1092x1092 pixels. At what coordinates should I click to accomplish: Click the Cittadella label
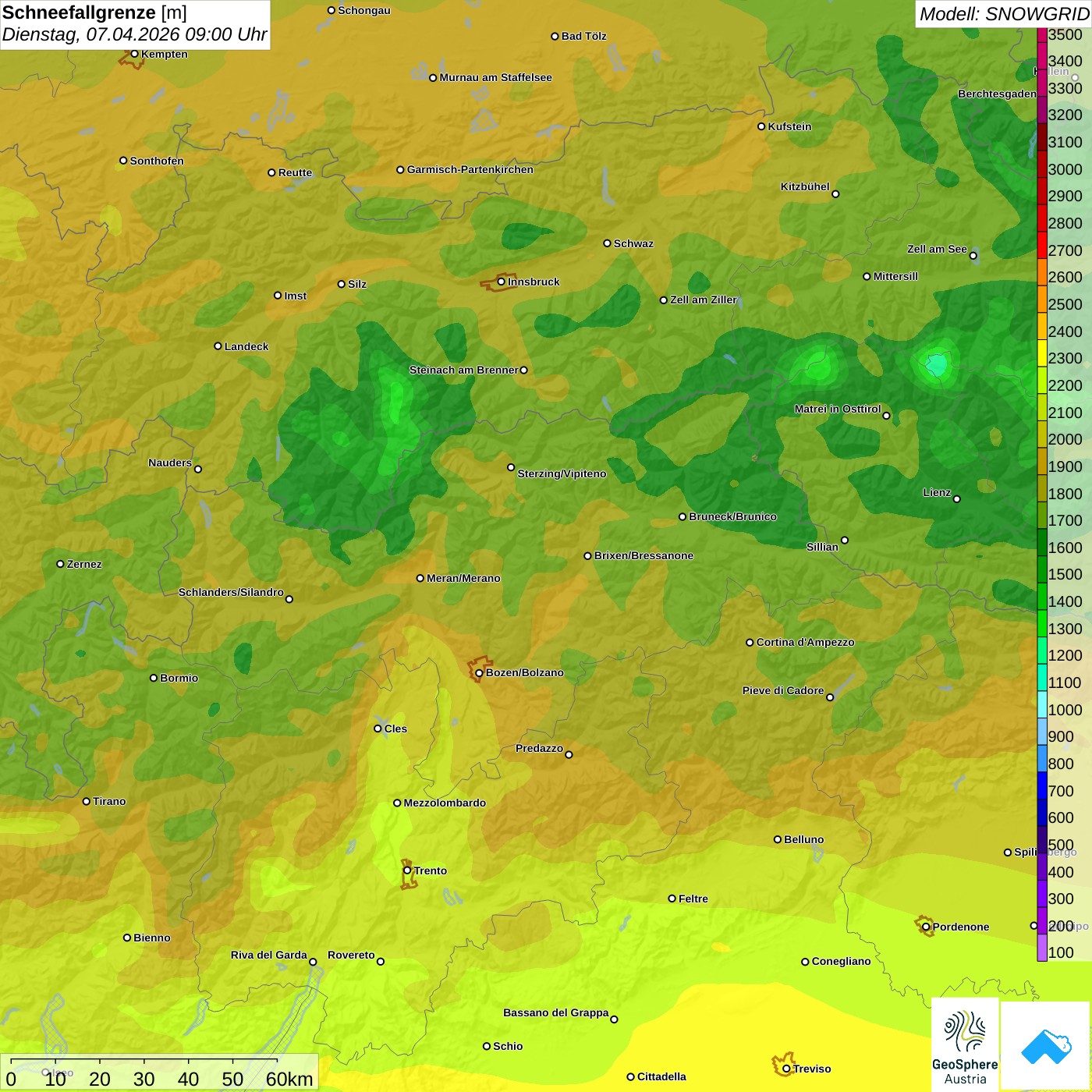tap(661, 1076)
